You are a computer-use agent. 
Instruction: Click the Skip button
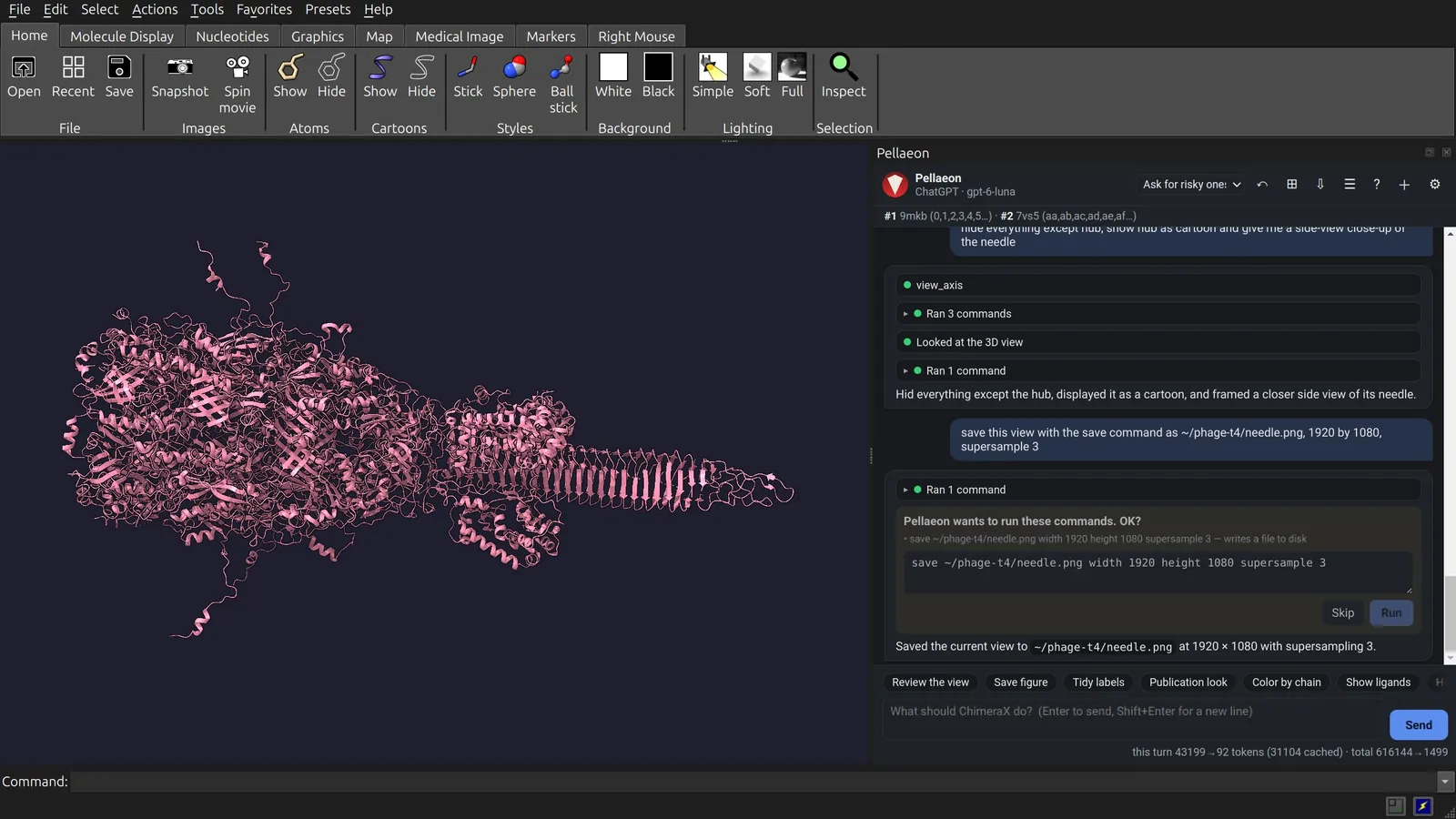pos(1342,613)
